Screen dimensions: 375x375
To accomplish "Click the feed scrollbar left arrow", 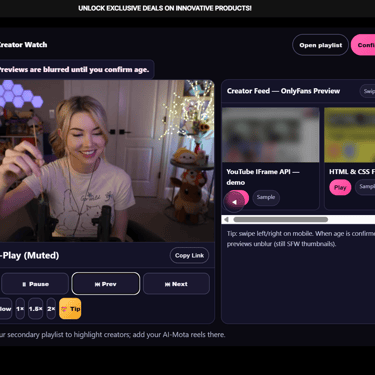I will coord(227,219).
